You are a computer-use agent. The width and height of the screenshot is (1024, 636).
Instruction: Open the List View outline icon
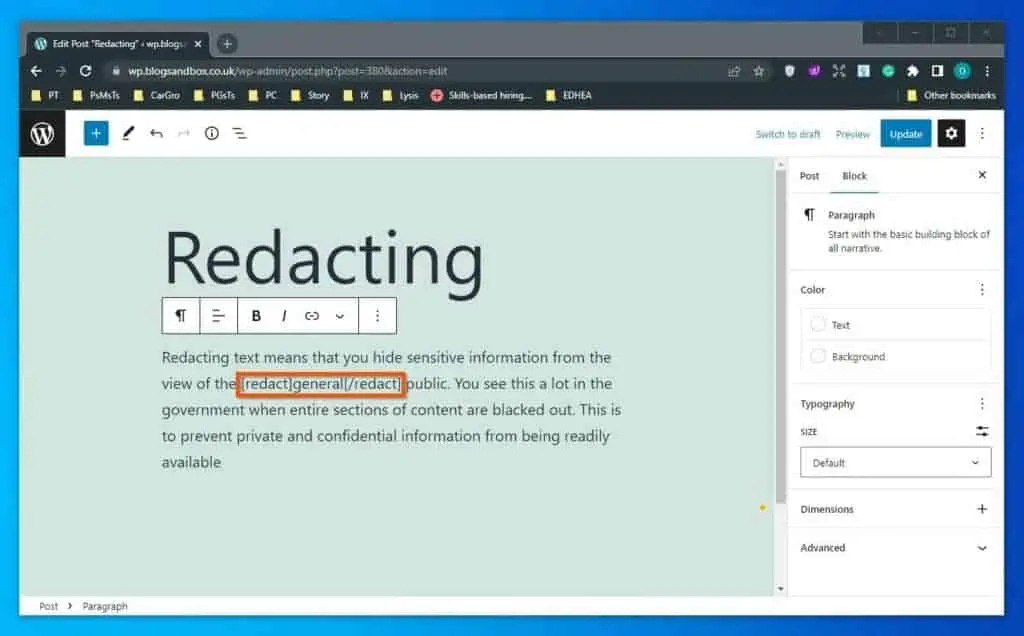point(240,134)
